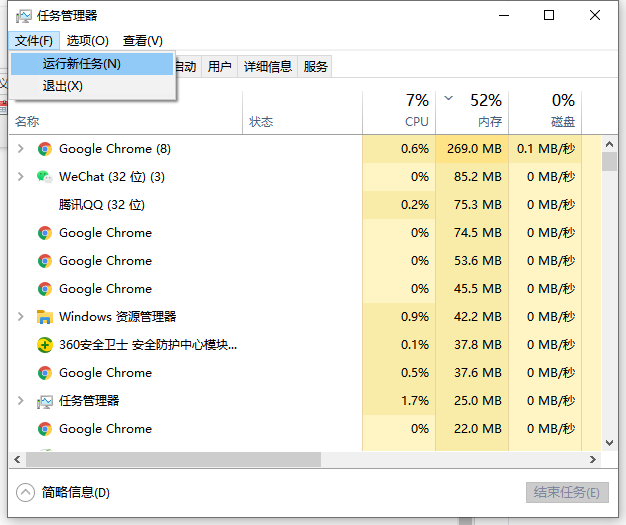The height and width of the screenshot is (525, 626).
Task: Switch to the 详细信息 tab
Action: [x=266, y=67]
